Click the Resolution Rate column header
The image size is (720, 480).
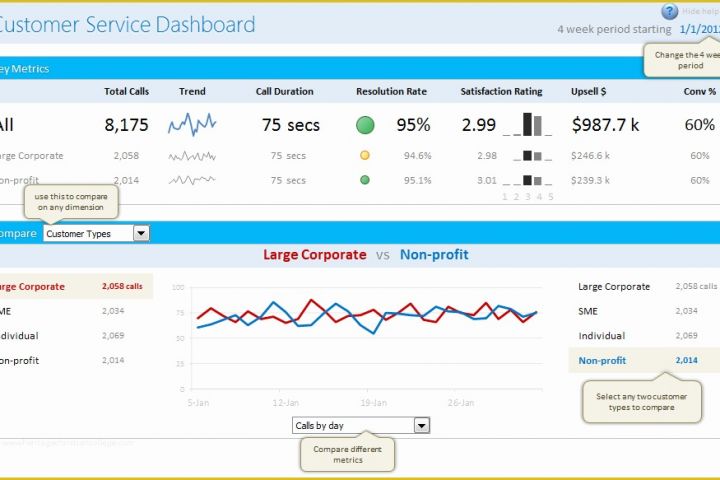click(x=391, y=91)
